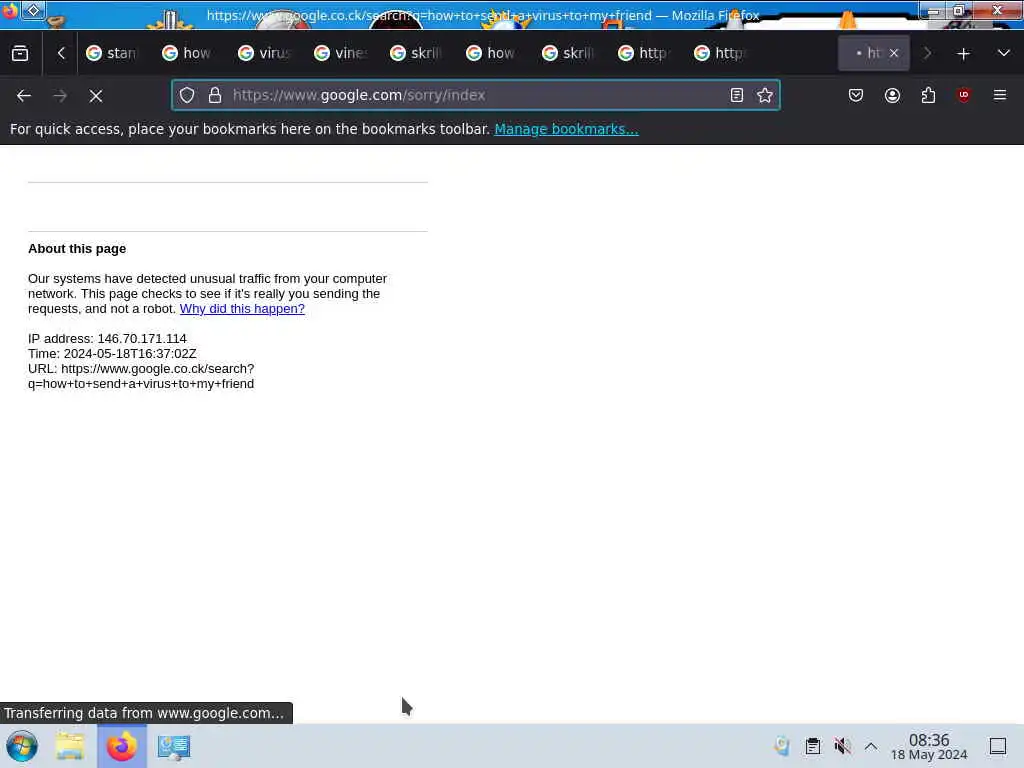This screenshot has height=768, width=1024.
Task: Switch to the 'virus' Google tab
Action: tap(264, 53)
